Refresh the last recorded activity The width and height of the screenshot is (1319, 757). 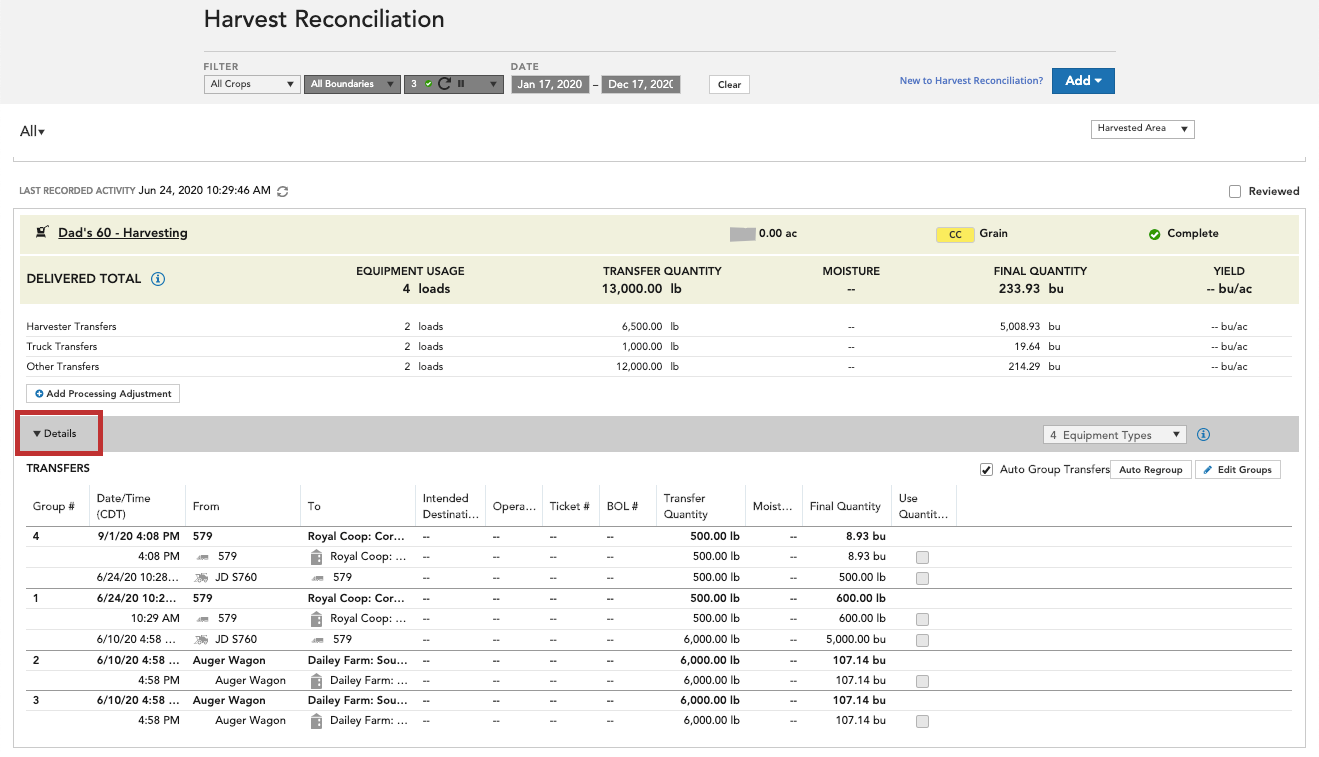[283, 191]
